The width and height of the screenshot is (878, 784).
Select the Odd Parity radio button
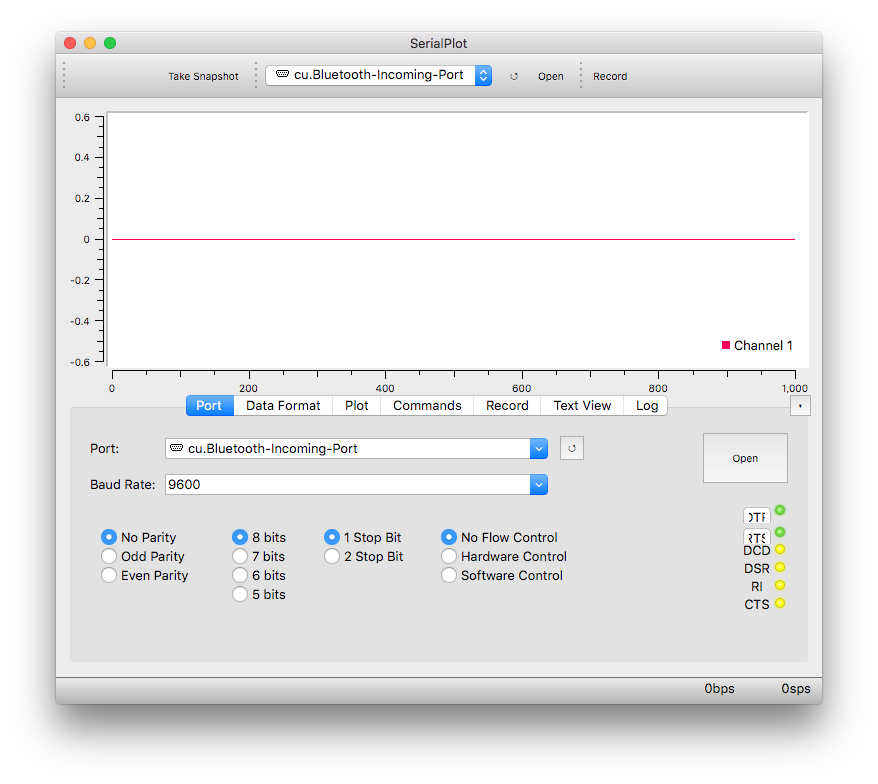click(x=109, y=556)
